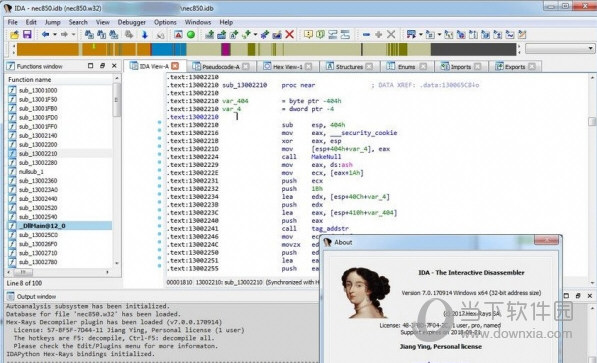
Task: Close the Functions window panel
Action: (x=114, y=66)
